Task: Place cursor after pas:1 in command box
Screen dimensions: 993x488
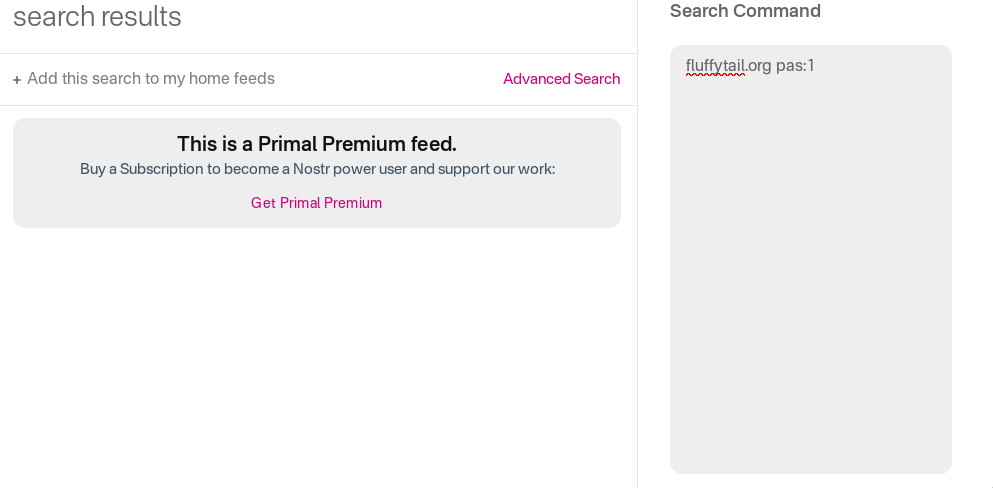Action: [x=816, y=66]
